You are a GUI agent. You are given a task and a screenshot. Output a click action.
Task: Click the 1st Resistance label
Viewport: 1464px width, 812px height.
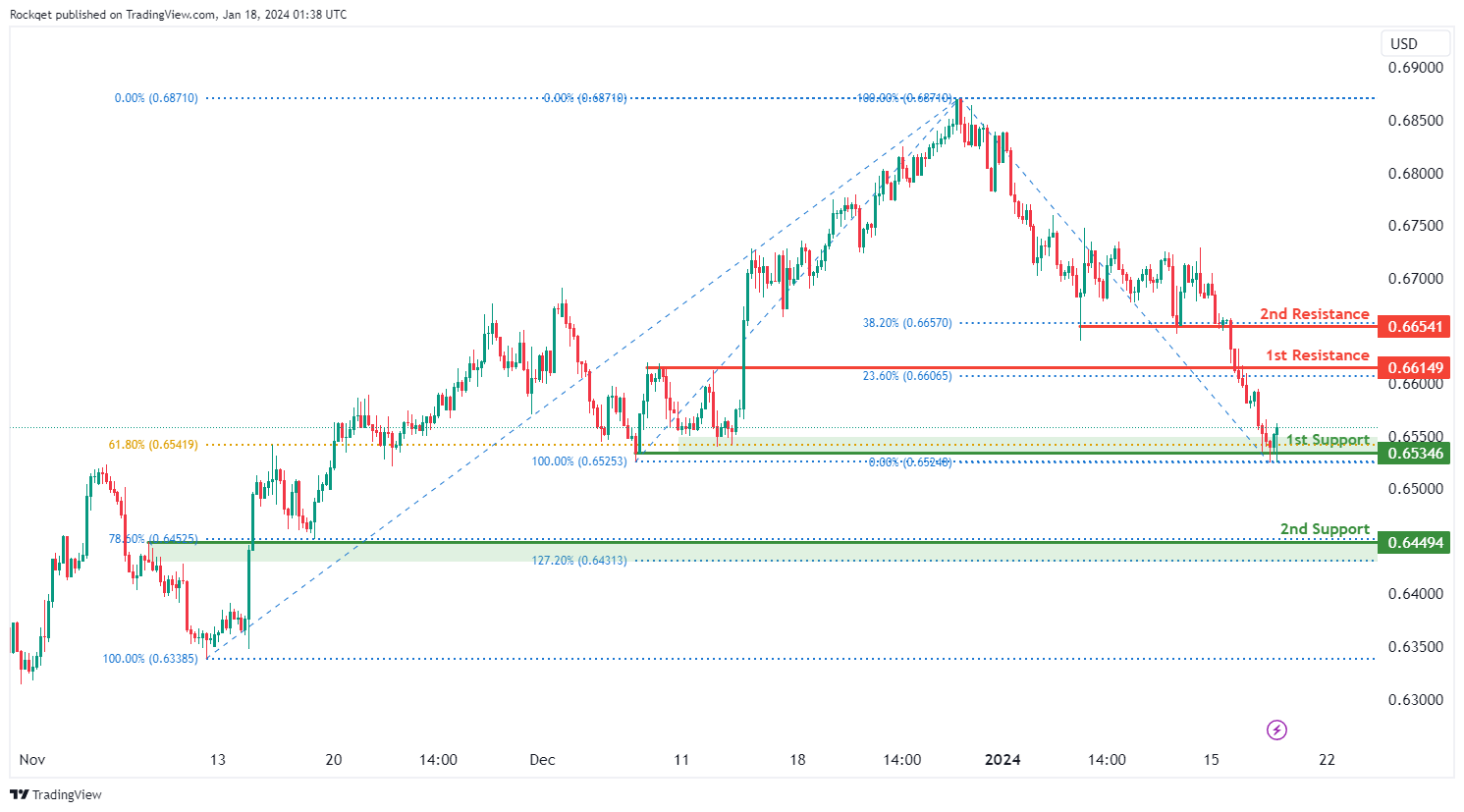point(1317,355)
